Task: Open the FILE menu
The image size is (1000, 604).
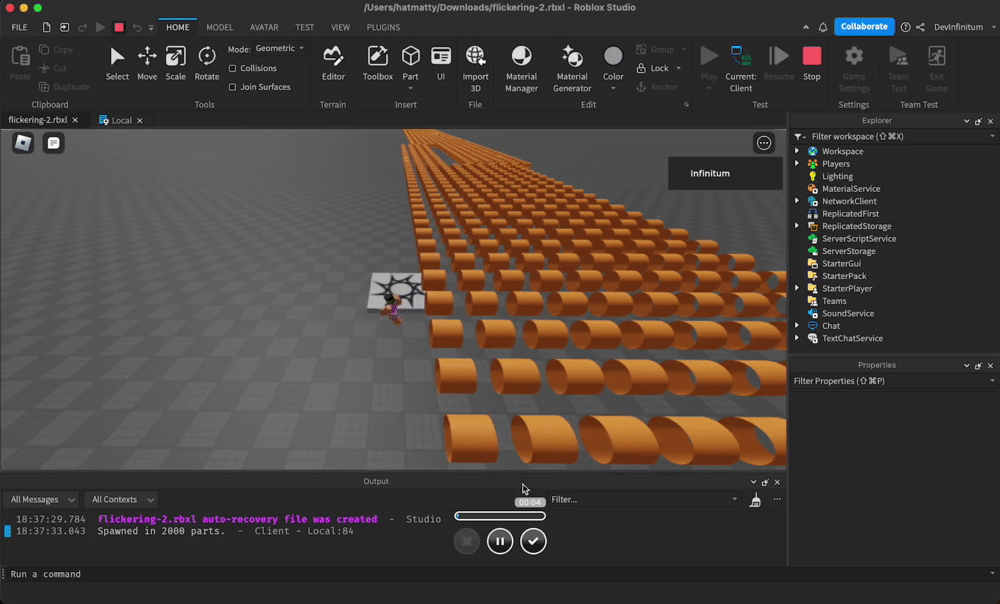Action: [x=19, y=27]
